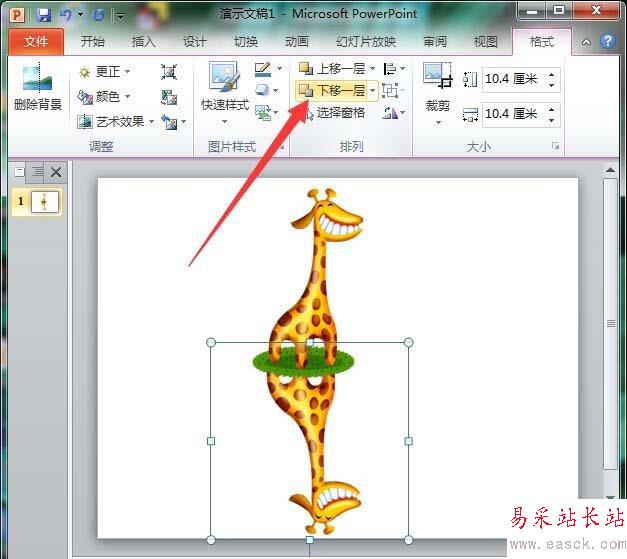This screenshot has height=559, width=627.
Task: Click 下移一层 send backward button
Action: (x=331, y=90)
